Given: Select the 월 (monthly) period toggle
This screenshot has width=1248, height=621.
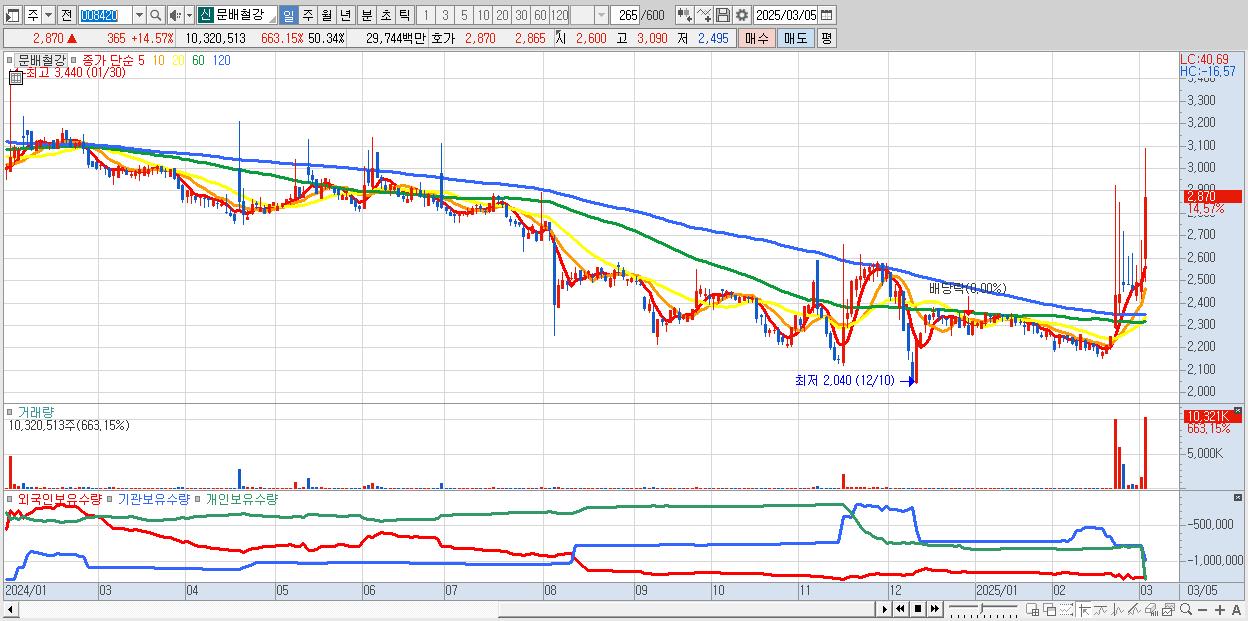Looking at the screenshot, I should click(x=327, y=16).
